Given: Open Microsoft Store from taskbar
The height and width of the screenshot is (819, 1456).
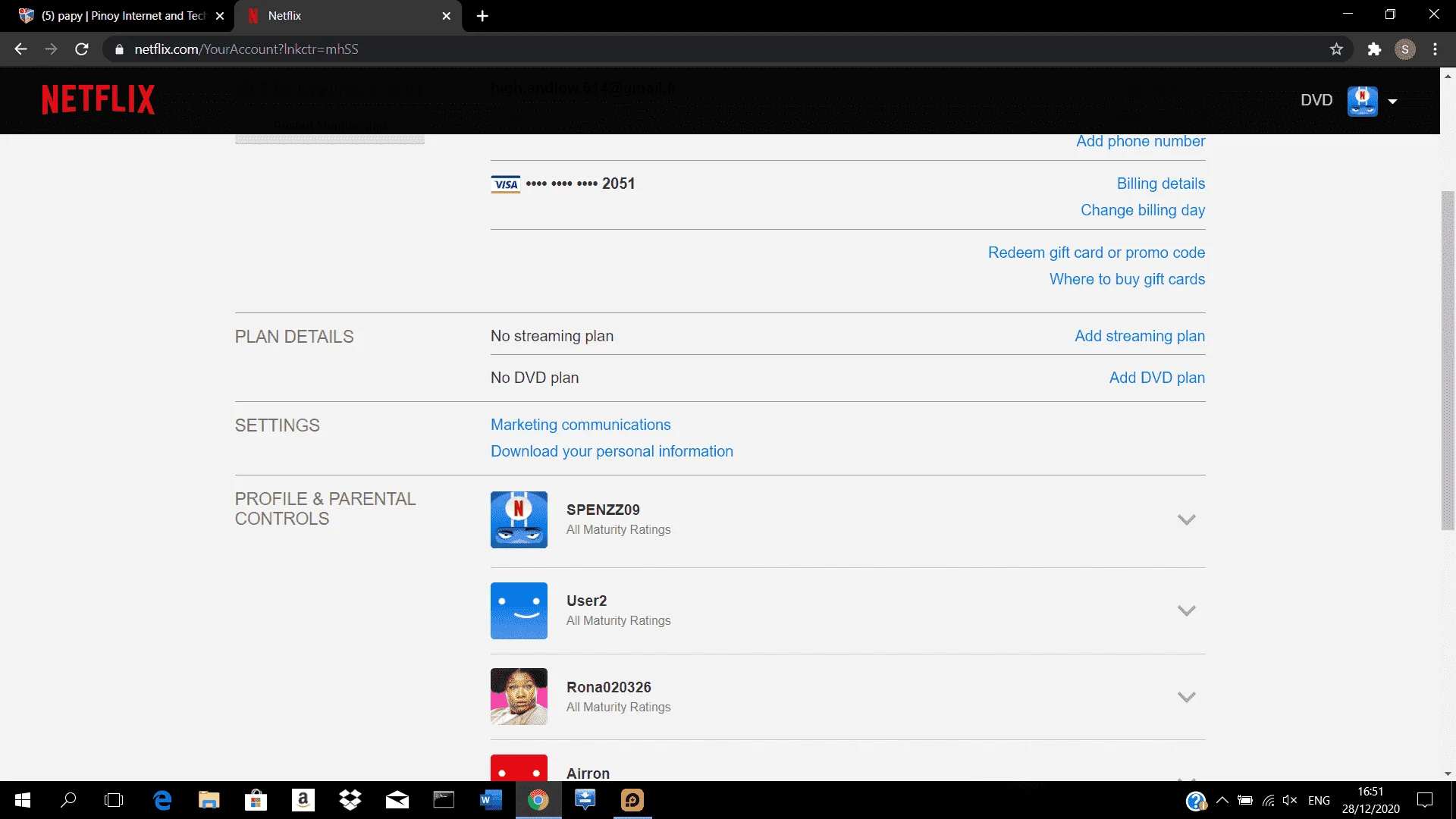Looking at the screenshot, I should coord(256,800).
